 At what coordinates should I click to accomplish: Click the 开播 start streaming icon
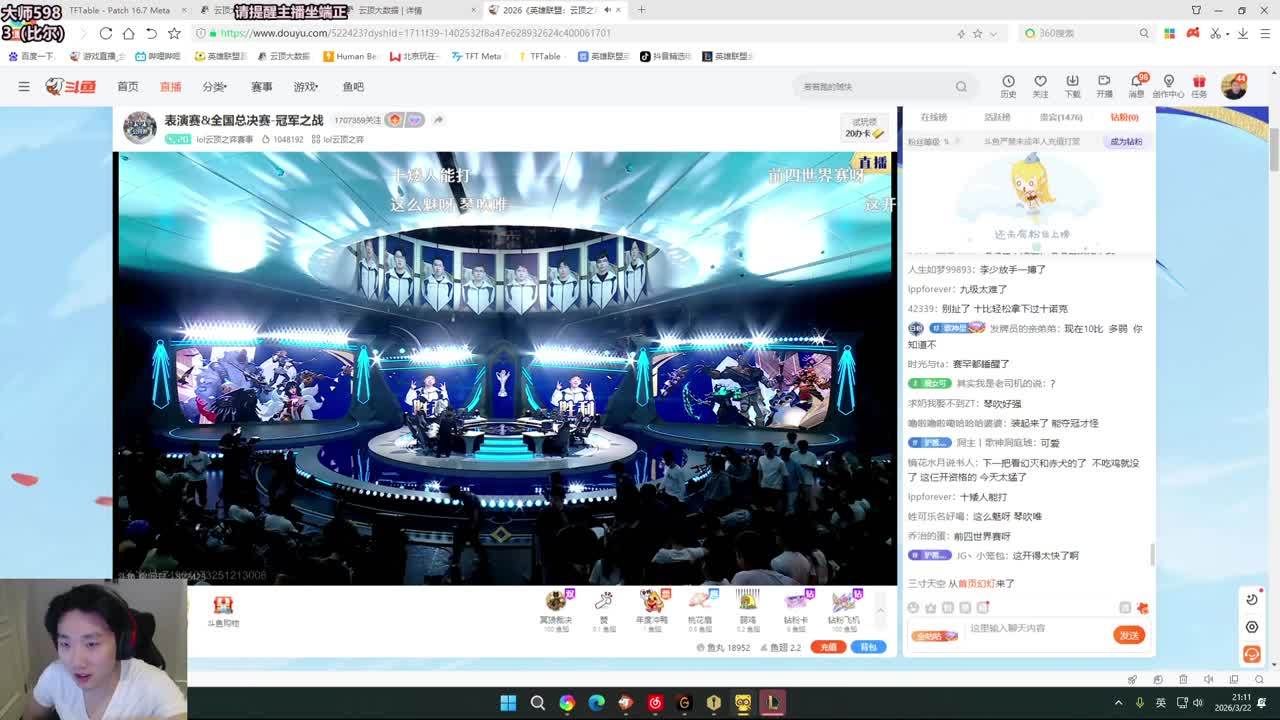[1104, 85]
